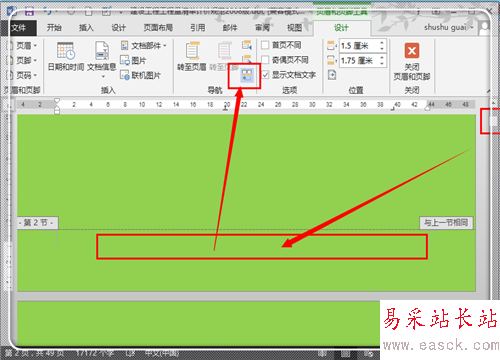Image resolution: width=500 pixels, height=360 pixels.
Task: Click the Read Mode view icon in the status bar
Action: (x=322, y=353)
